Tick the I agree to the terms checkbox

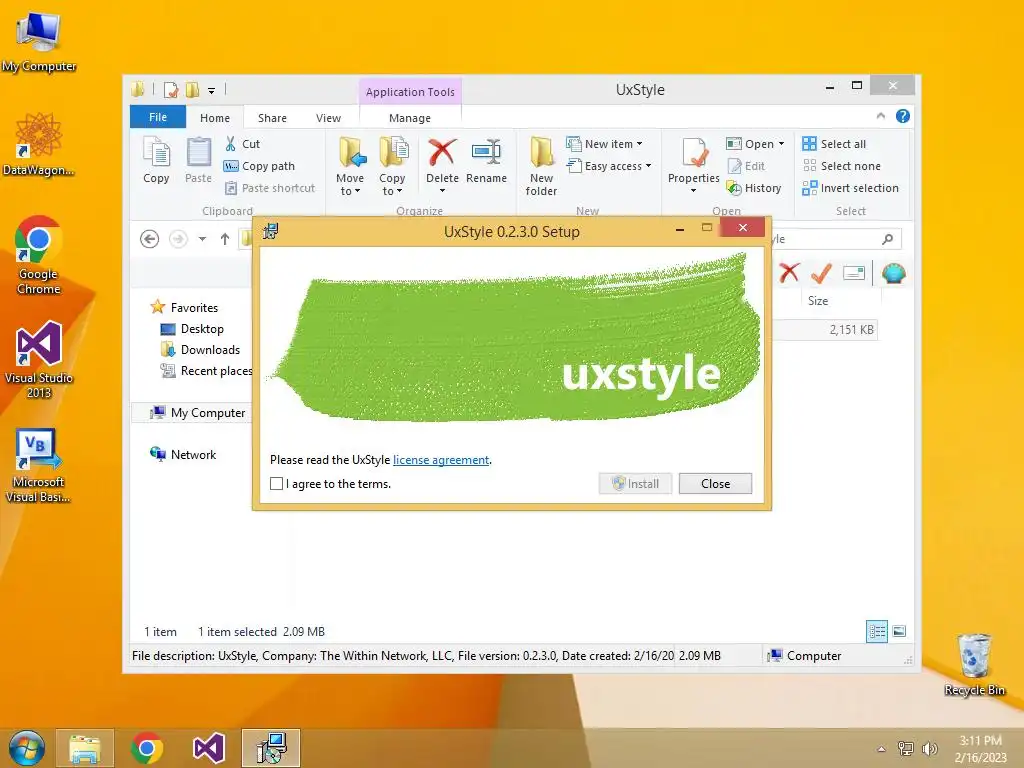(276, 483)
